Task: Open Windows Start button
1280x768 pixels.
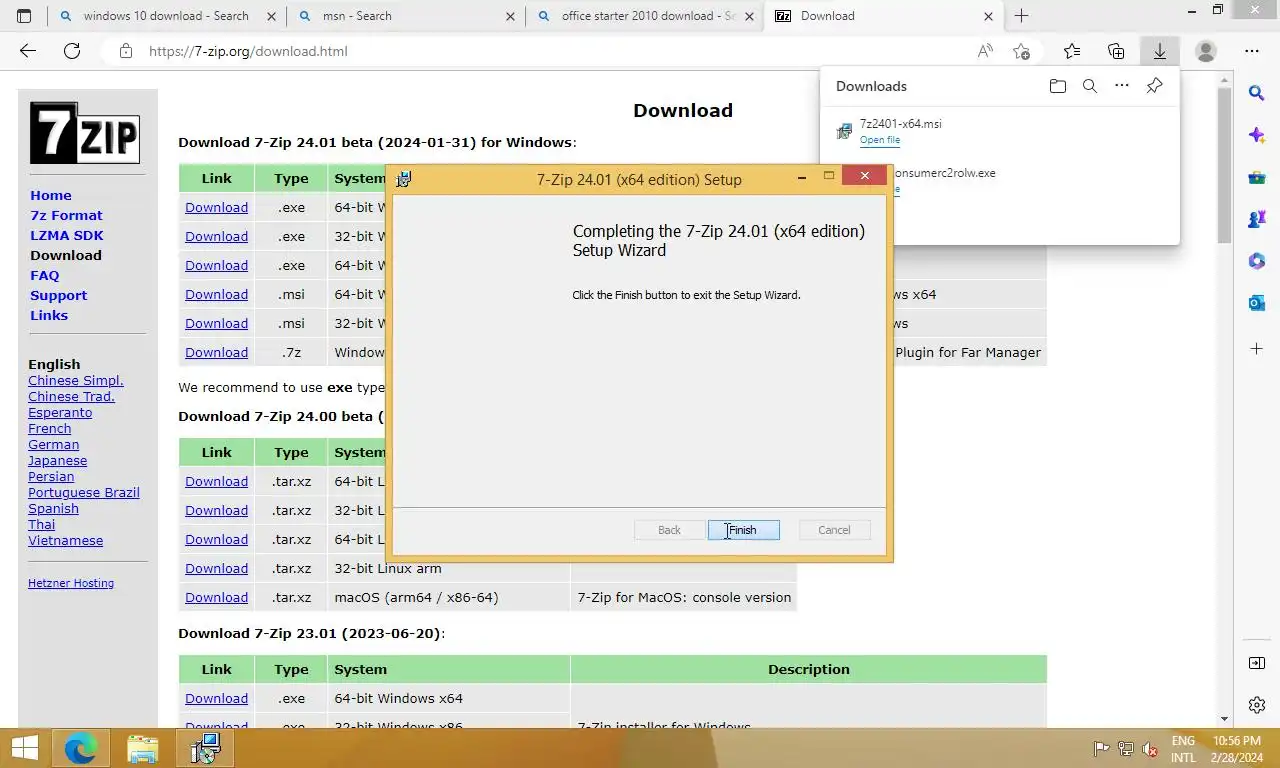Action: point(24,748)
